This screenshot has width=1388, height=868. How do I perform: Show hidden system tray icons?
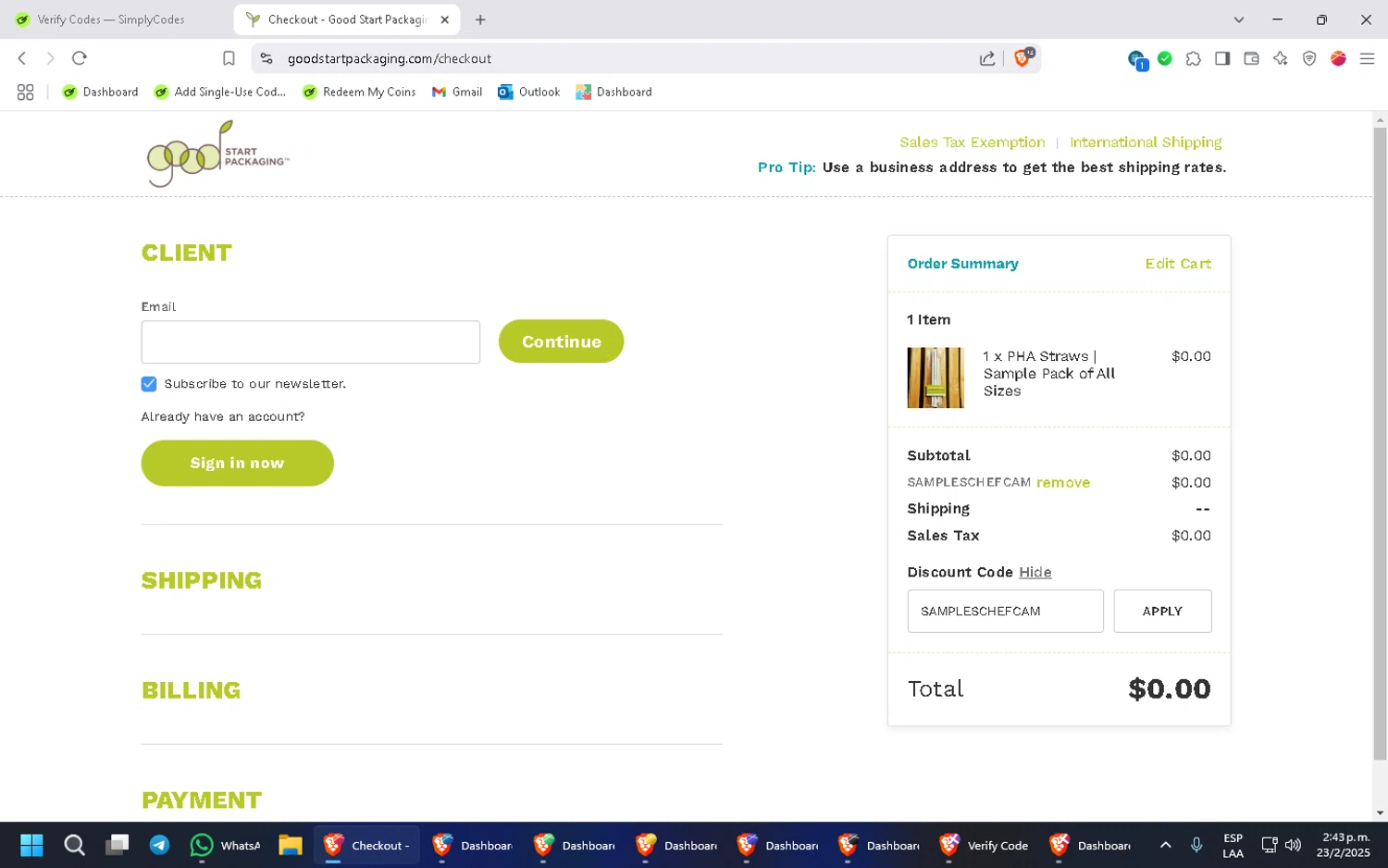coord(1165,846)
